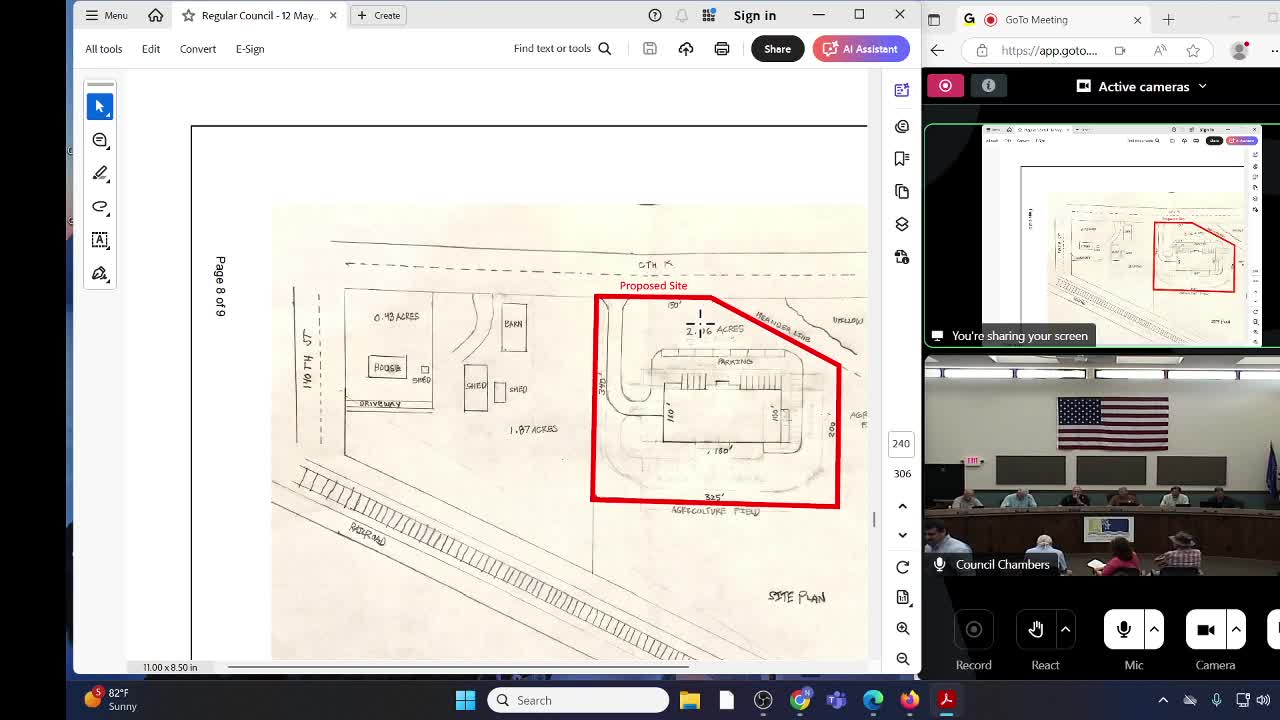Screen dimensions: 1280x720
Task: Click the highlighter pen tool
Action: coord(100,173)
